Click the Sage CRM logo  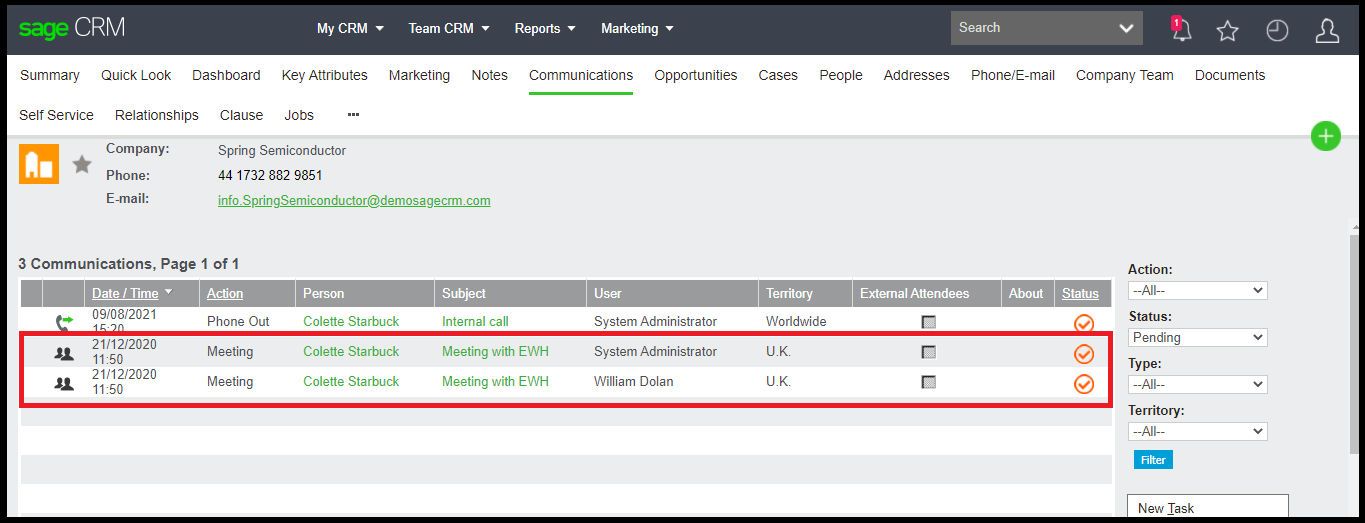pyautogui.click(x=72, y=28)
